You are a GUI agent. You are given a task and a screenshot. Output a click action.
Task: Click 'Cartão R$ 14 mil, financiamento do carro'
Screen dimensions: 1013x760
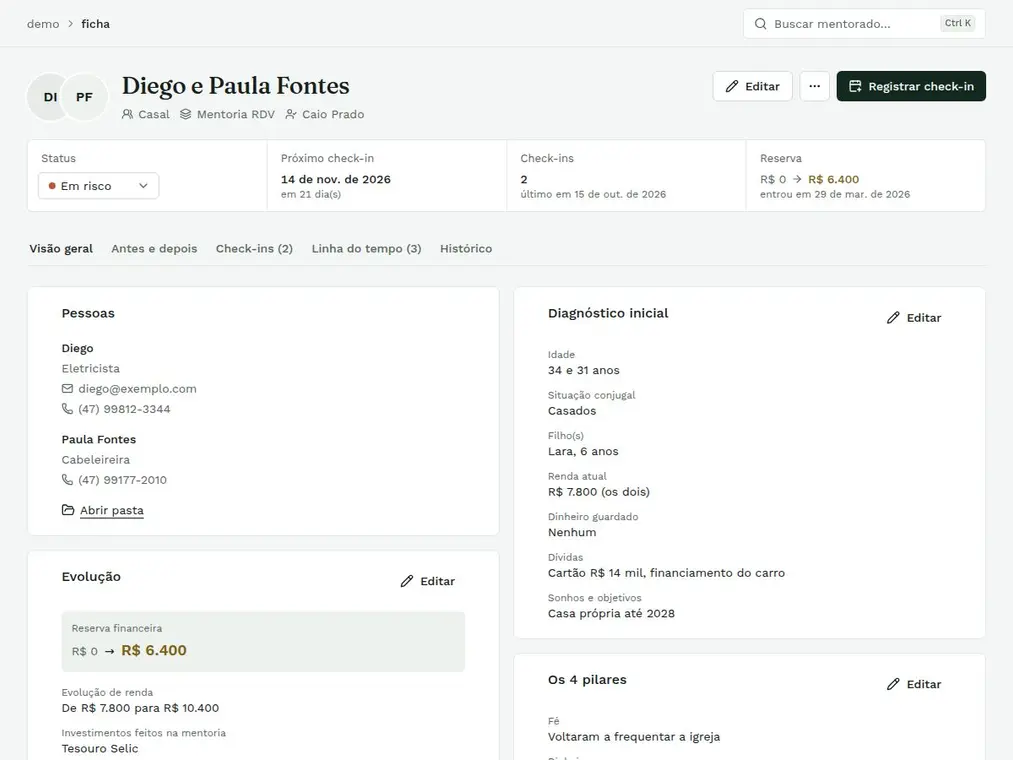[666, 573]
